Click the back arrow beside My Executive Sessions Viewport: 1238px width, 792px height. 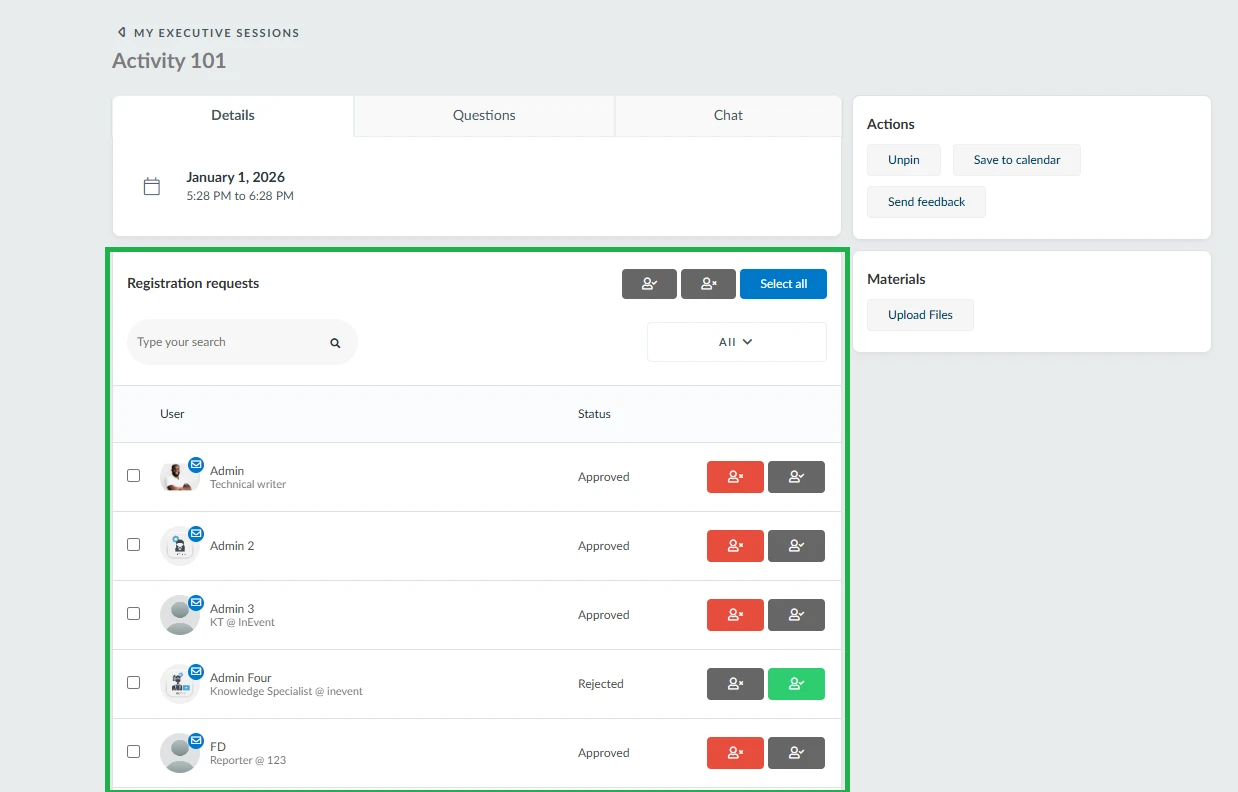[120, 32]
